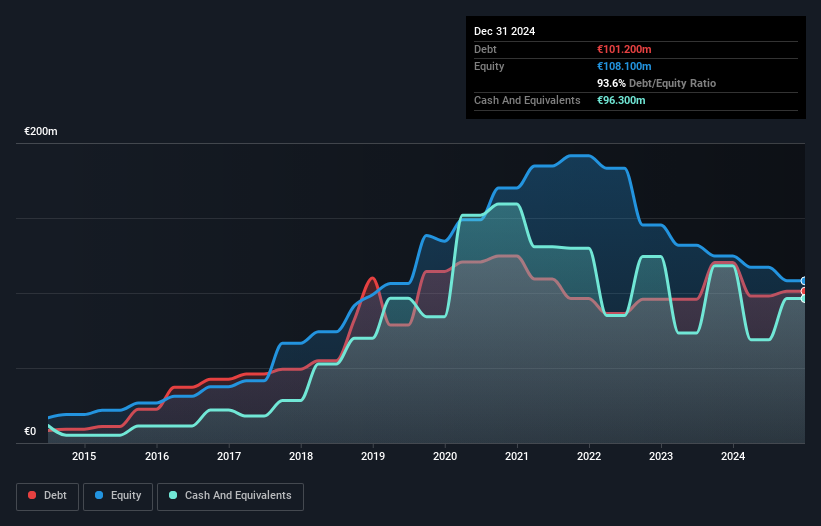Click the 2021 x-axis label
821x526 pixels.
click(517, 456)
